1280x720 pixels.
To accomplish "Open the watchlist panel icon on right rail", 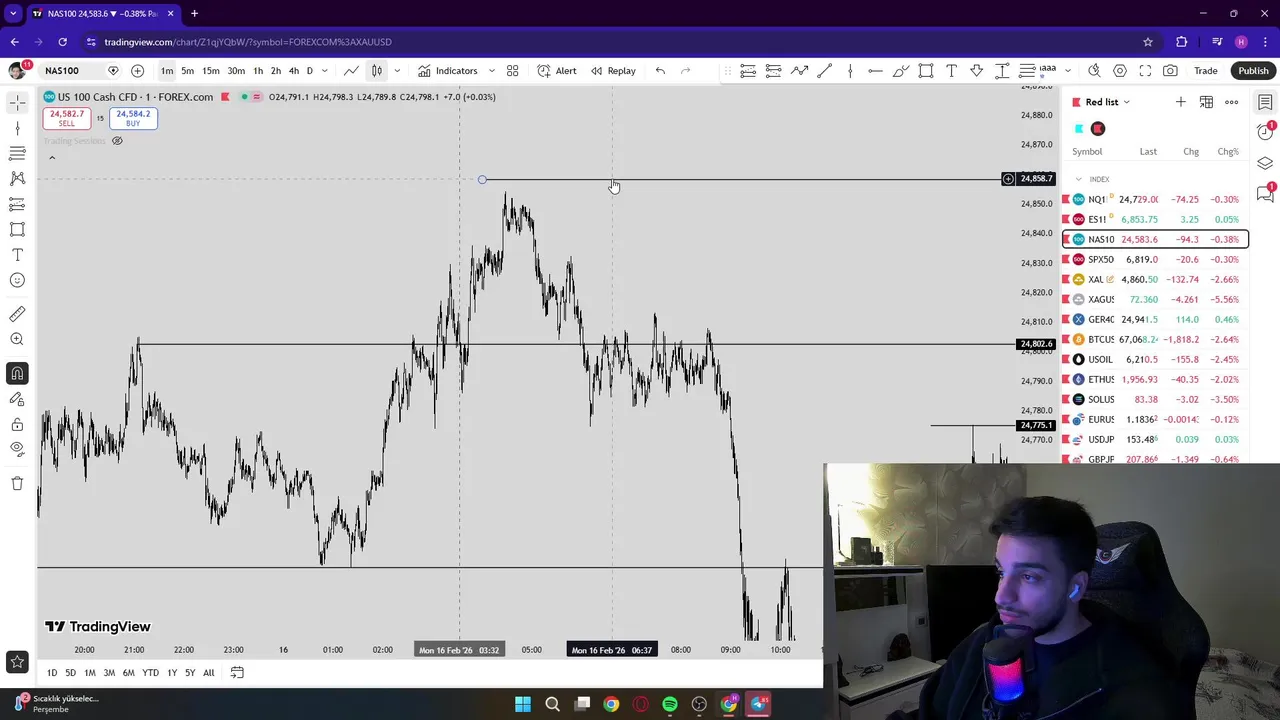I will 1265,102.
